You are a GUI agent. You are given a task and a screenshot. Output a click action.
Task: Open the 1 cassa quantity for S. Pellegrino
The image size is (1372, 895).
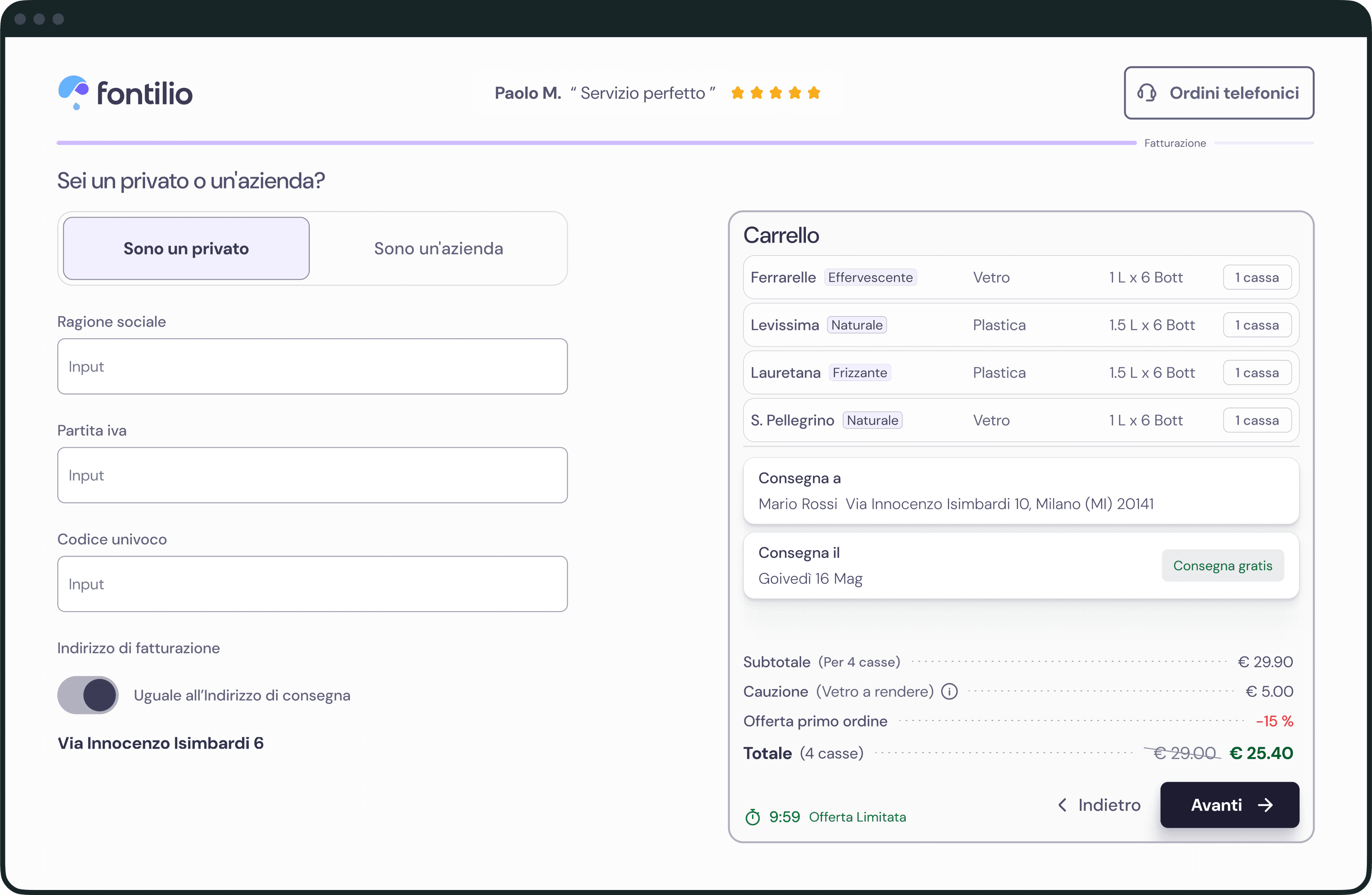pos(1257,421)
